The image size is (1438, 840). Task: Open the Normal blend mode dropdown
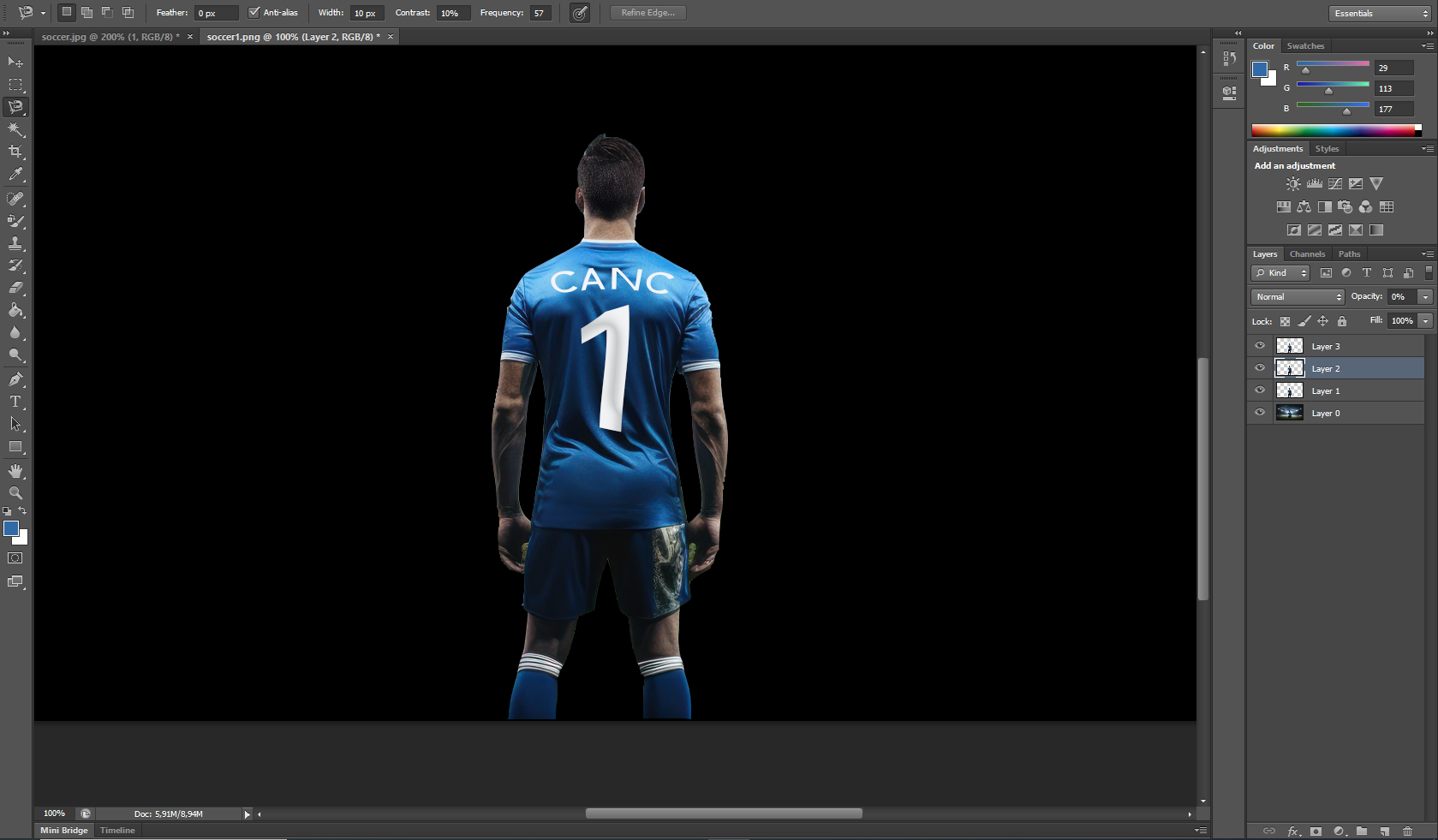pos(1298,297)
